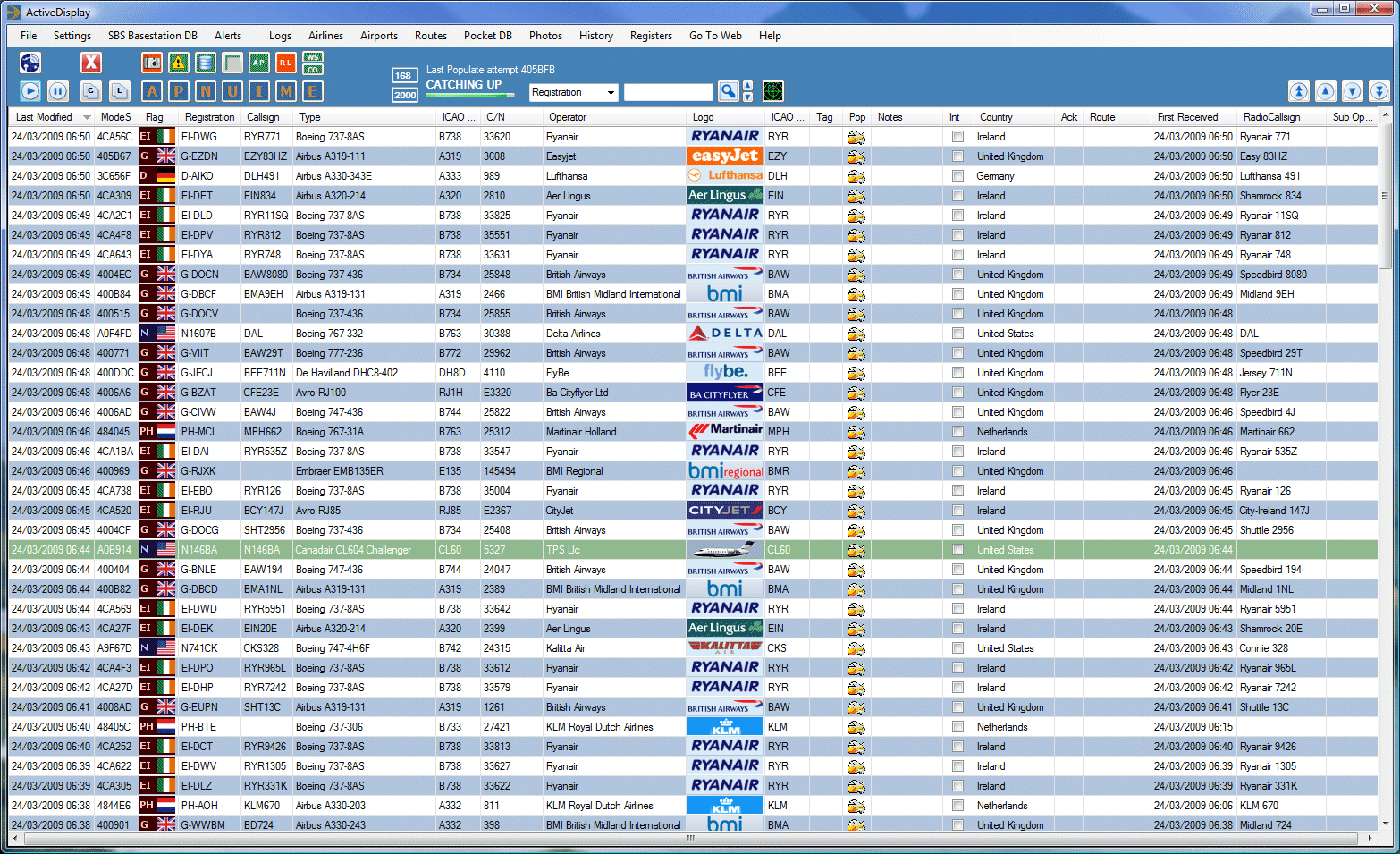Click the P letter filter button
Image resolution: width=1400 pixels, height=854 pixels.
(179, 91)
